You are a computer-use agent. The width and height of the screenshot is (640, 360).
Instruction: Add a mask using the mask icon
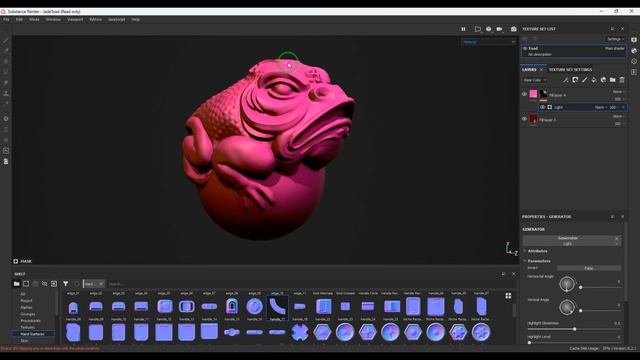tap(575, 80)
